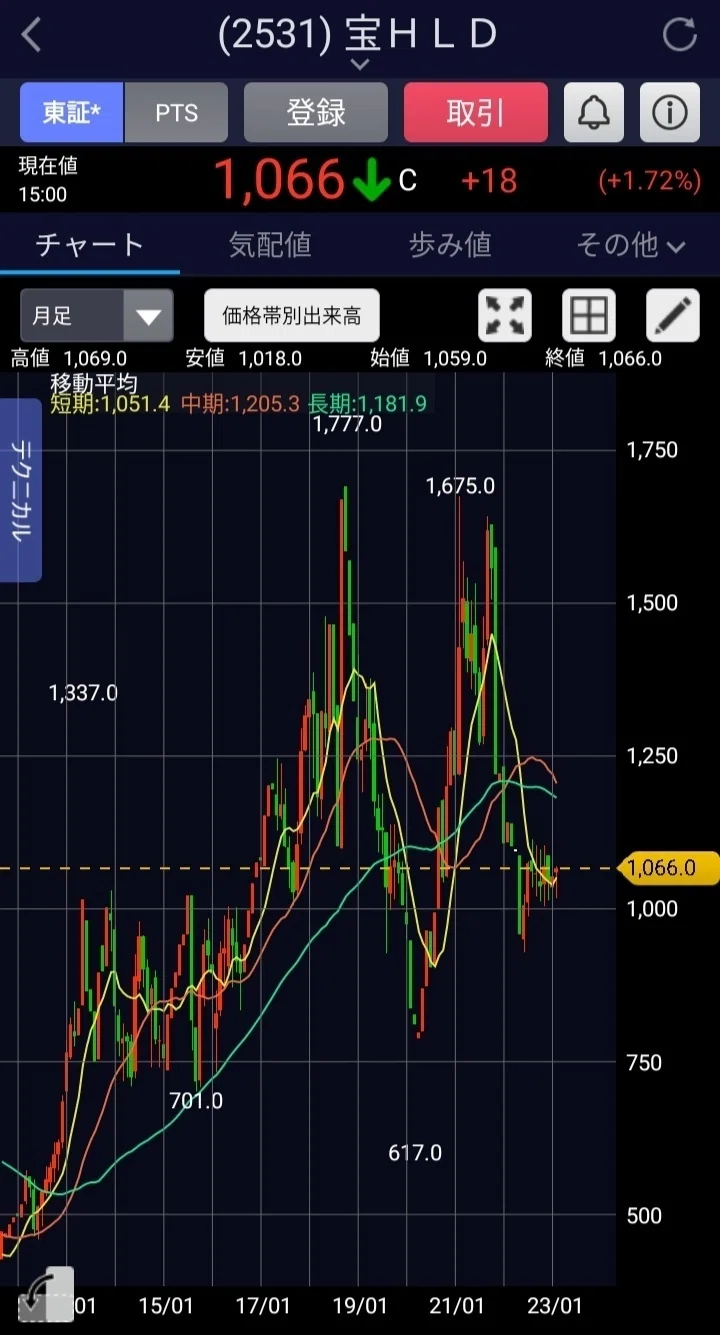Viewport: 720px width, 1335px height.
Task: Tap the 終値 1,066.0 value
Action: point(603,358)
